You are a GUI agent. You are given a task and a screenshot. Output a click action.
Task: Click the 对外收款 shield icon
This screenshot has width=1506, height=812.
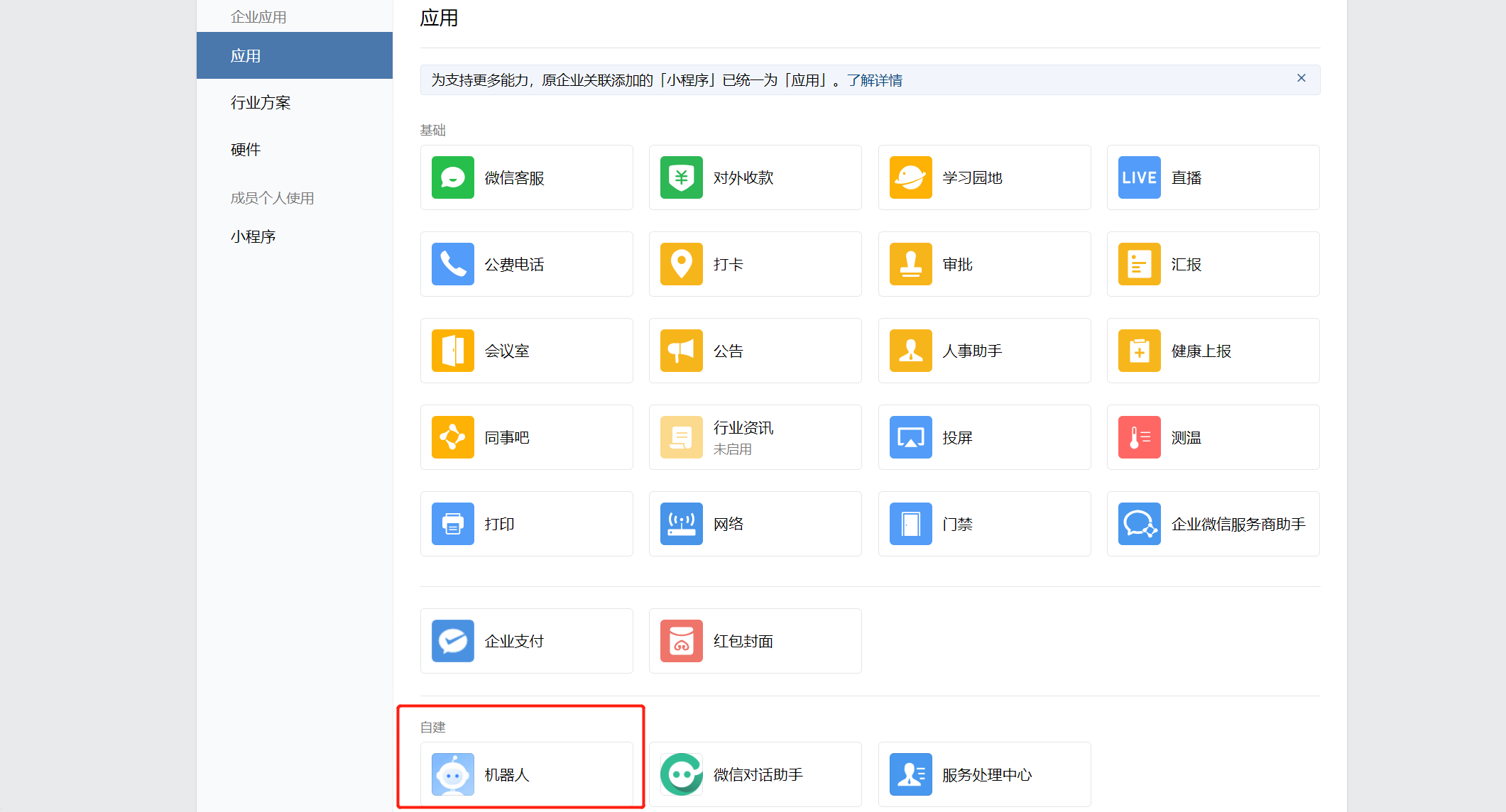682,177
